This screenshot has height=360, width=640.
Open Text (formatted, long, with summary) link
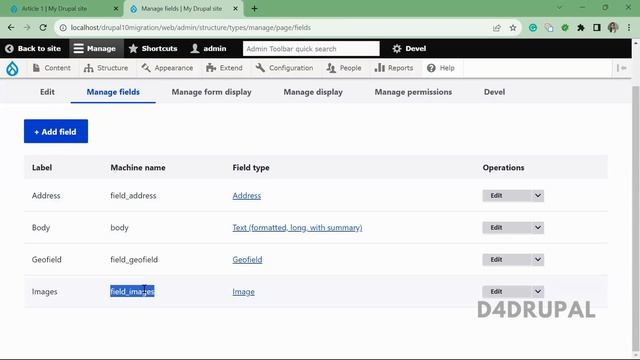pos(297,228)
